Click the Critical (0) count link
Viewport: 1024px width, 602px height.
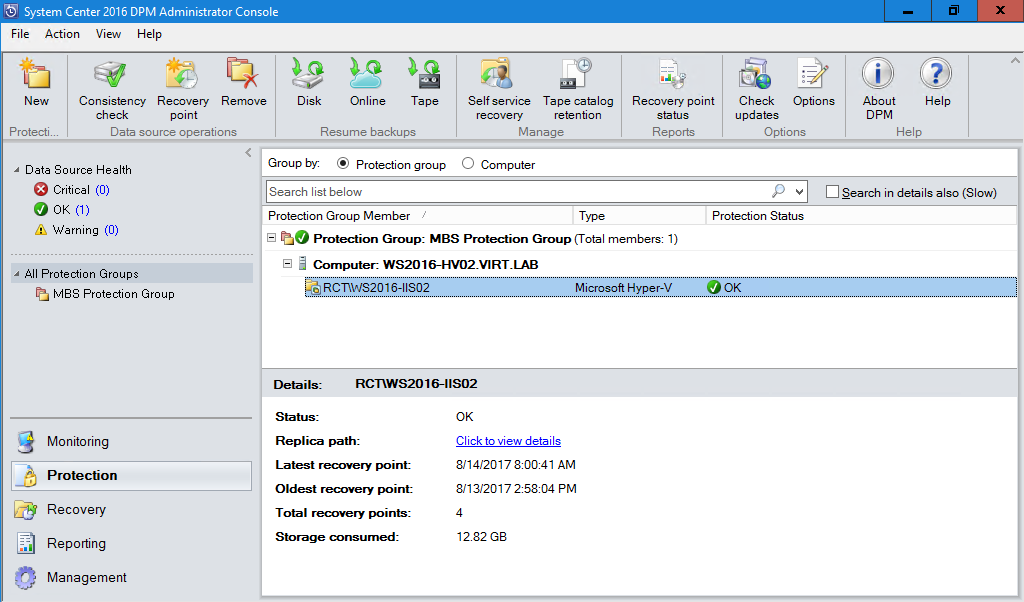point(102,189)
